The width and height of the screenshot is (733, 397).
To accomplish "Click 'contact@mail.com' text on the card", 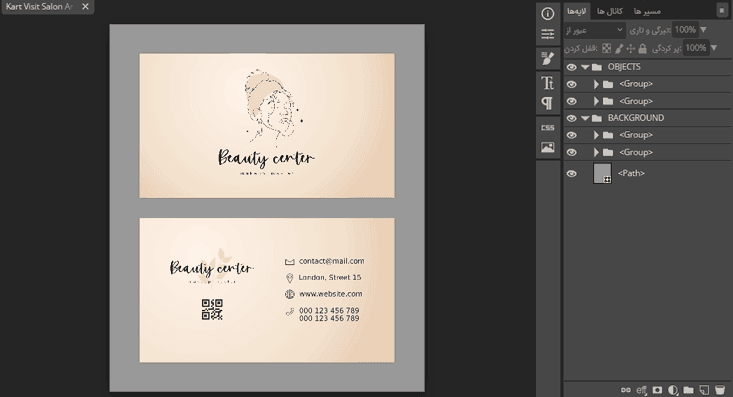I will click(x=331, y=261).
